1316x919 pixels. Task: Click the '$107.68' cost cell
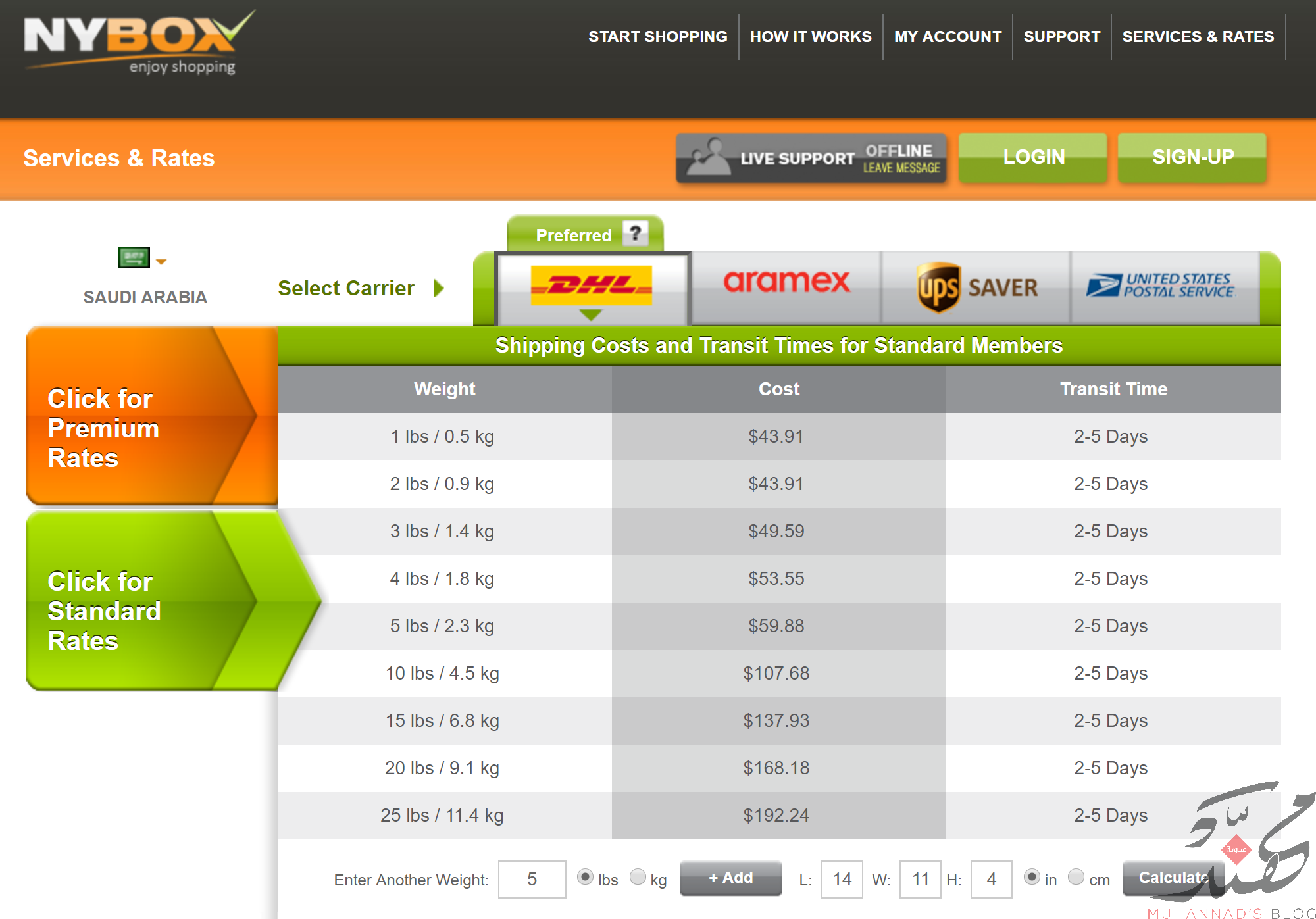tap(779, 674)
